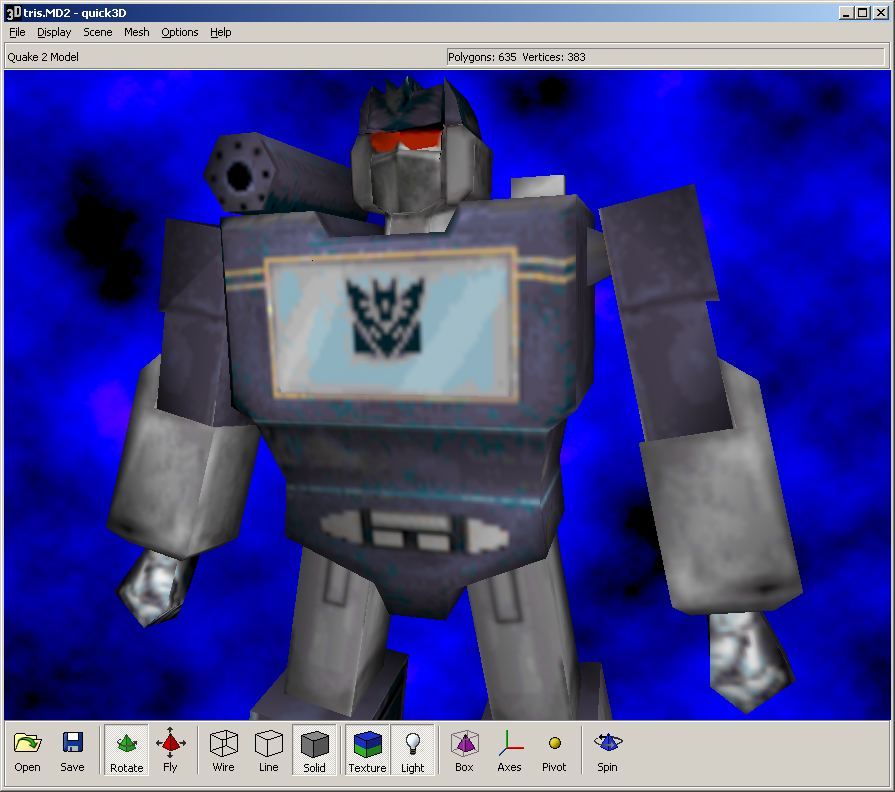Open the File menu
Image resolution: width=895 pixels, height=792 pixels.
click(17, 32)
